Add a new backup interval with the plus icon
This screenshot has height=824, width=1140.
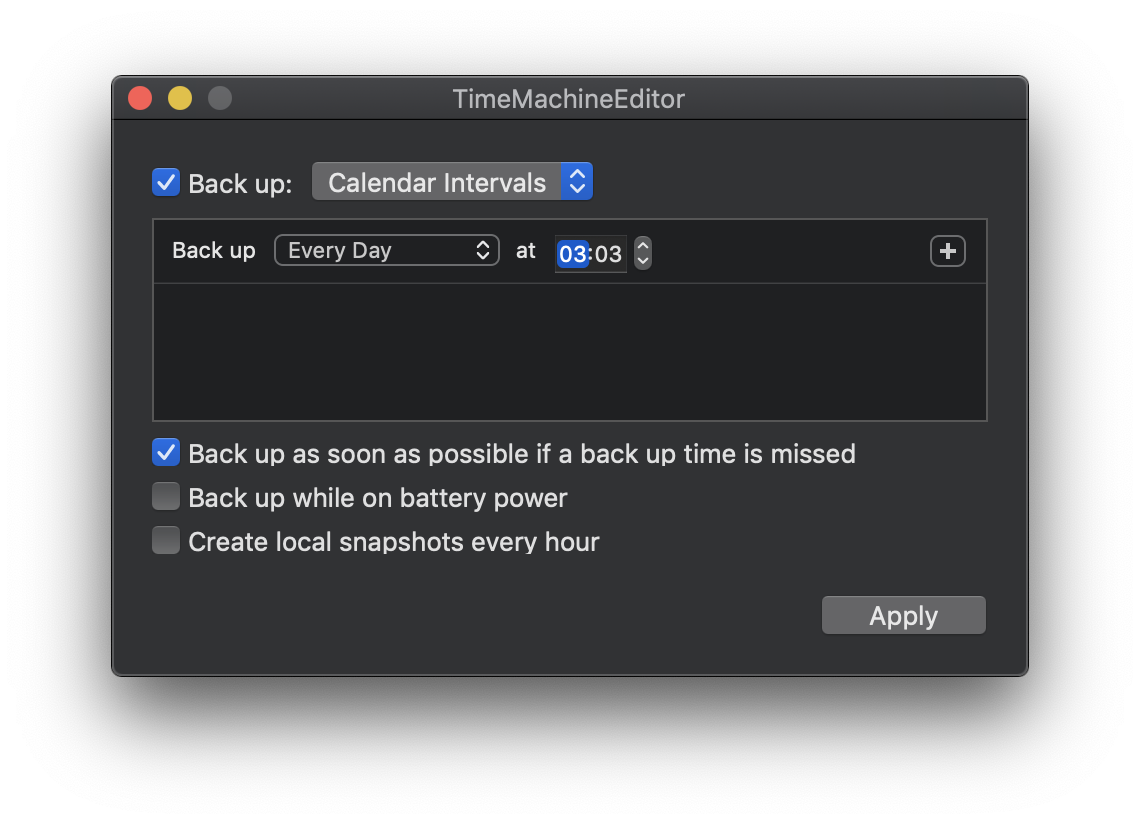coord(947,251)
